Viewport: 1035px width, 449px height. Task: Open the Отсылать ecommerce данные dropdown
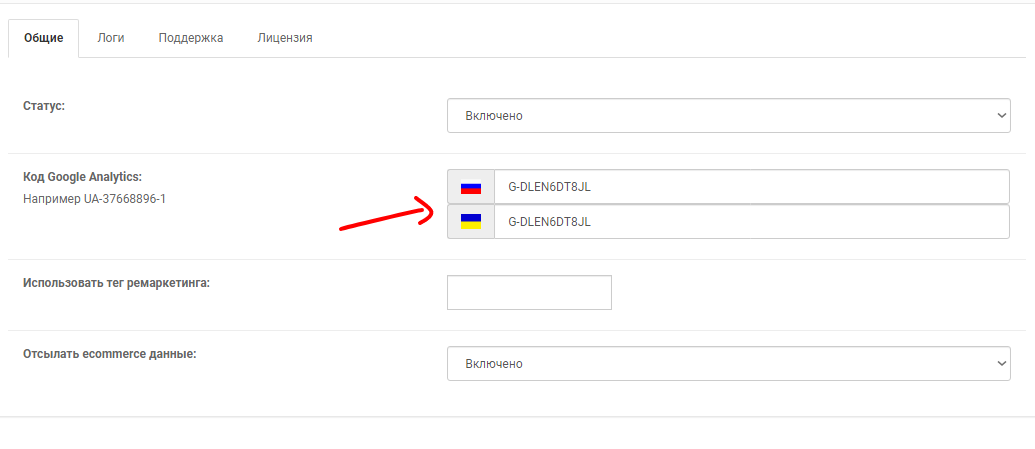pos(729,364)
